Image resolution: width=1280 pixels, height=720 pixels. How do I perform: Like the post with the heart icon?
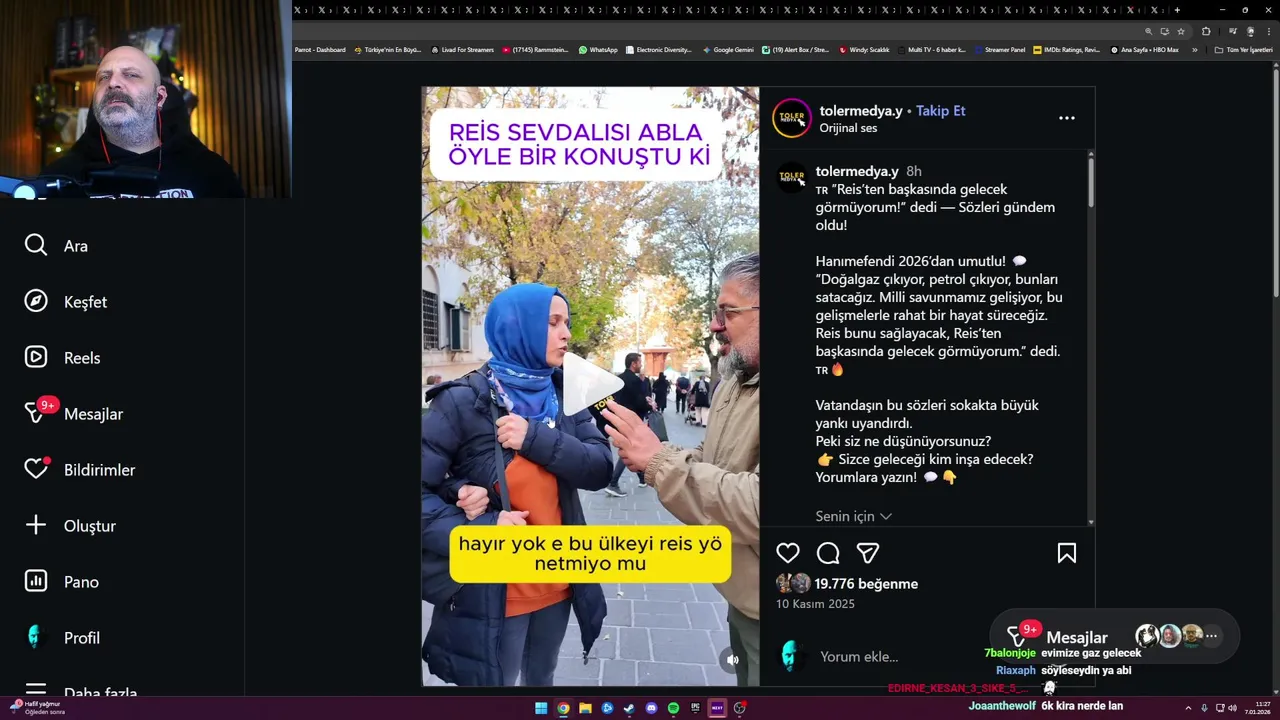pos(788,553)
